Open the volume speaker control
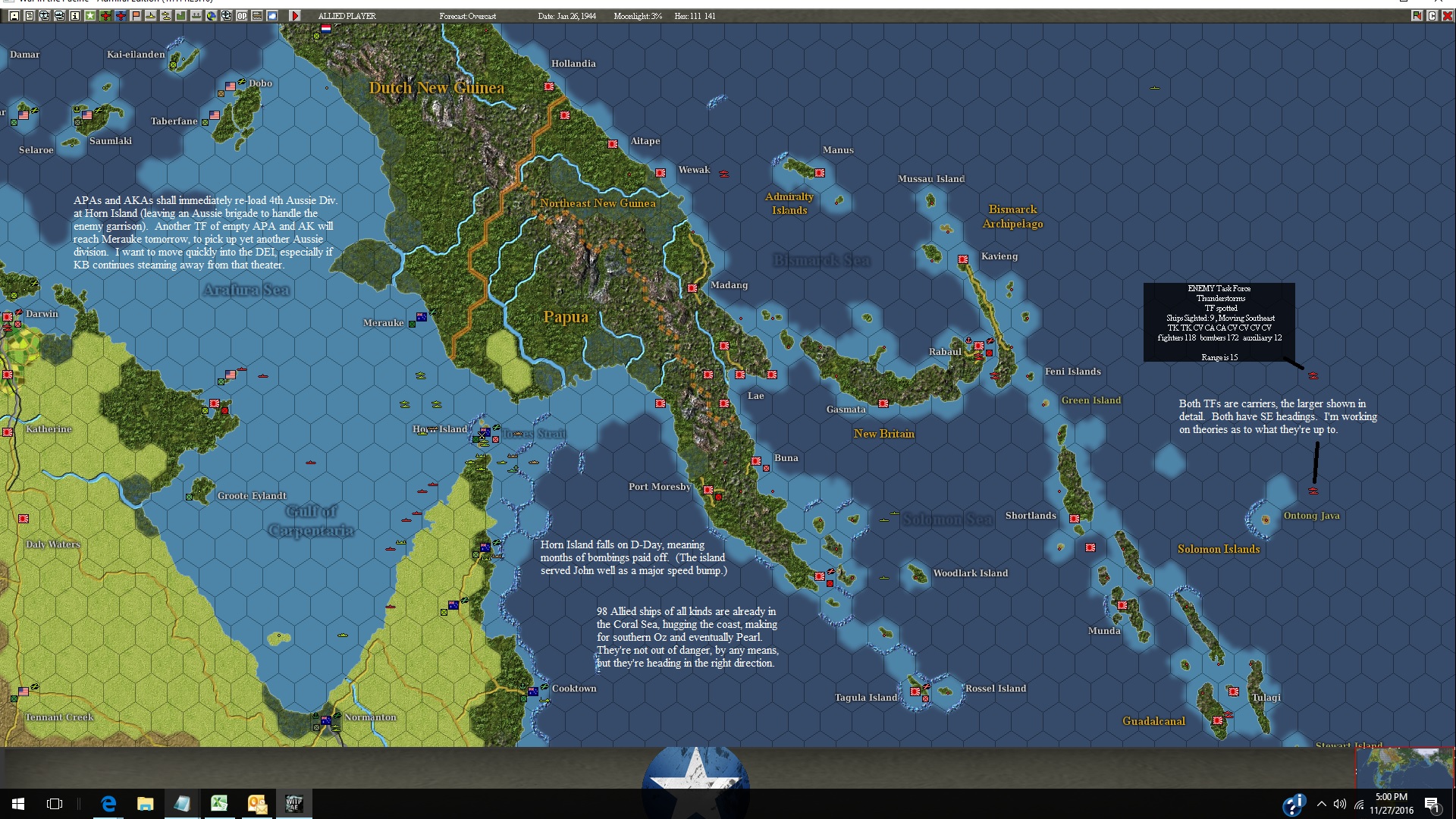 point(1340,804)
